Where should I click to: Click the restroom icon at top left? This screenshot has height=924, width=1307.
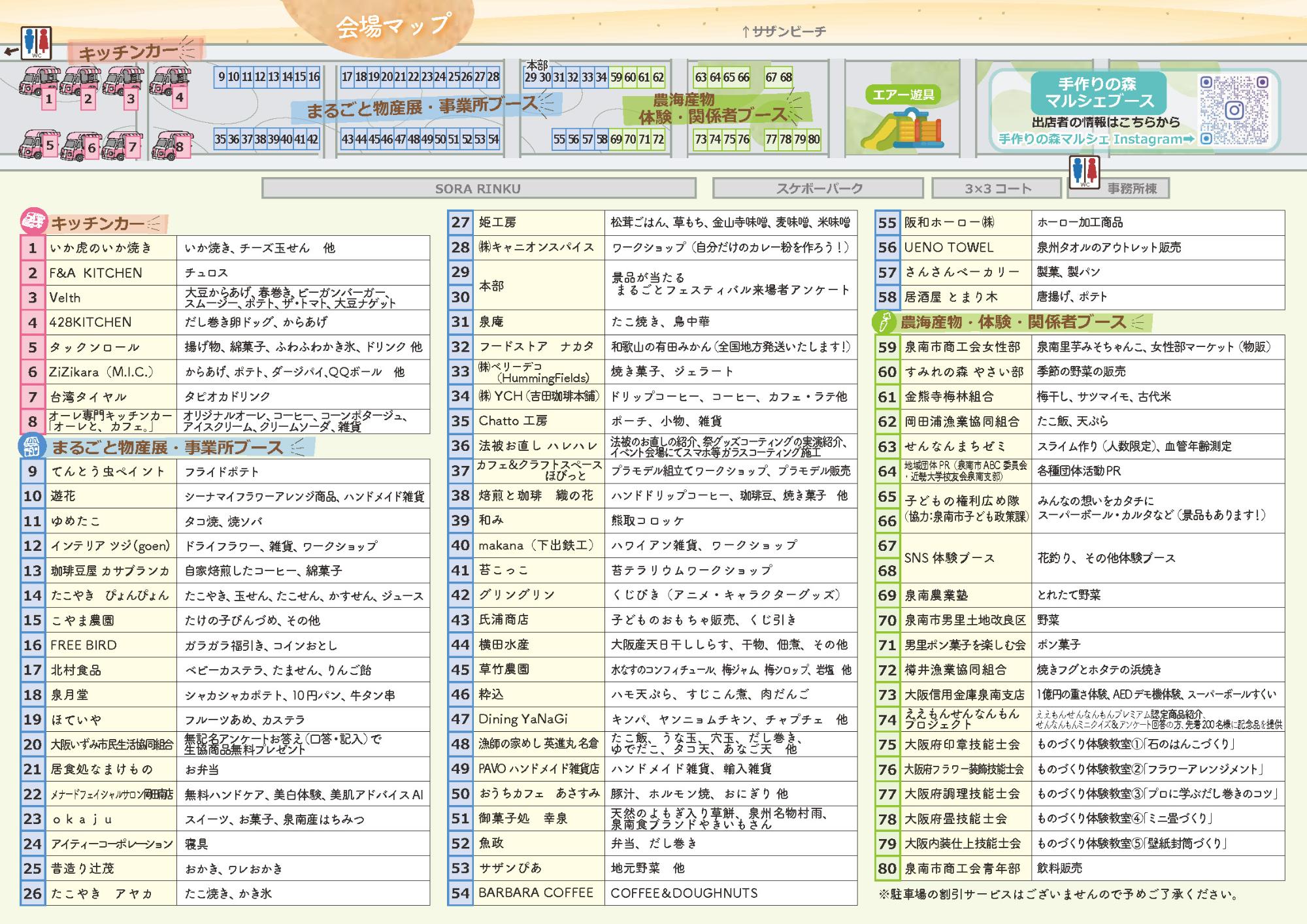tap(36, 43)
